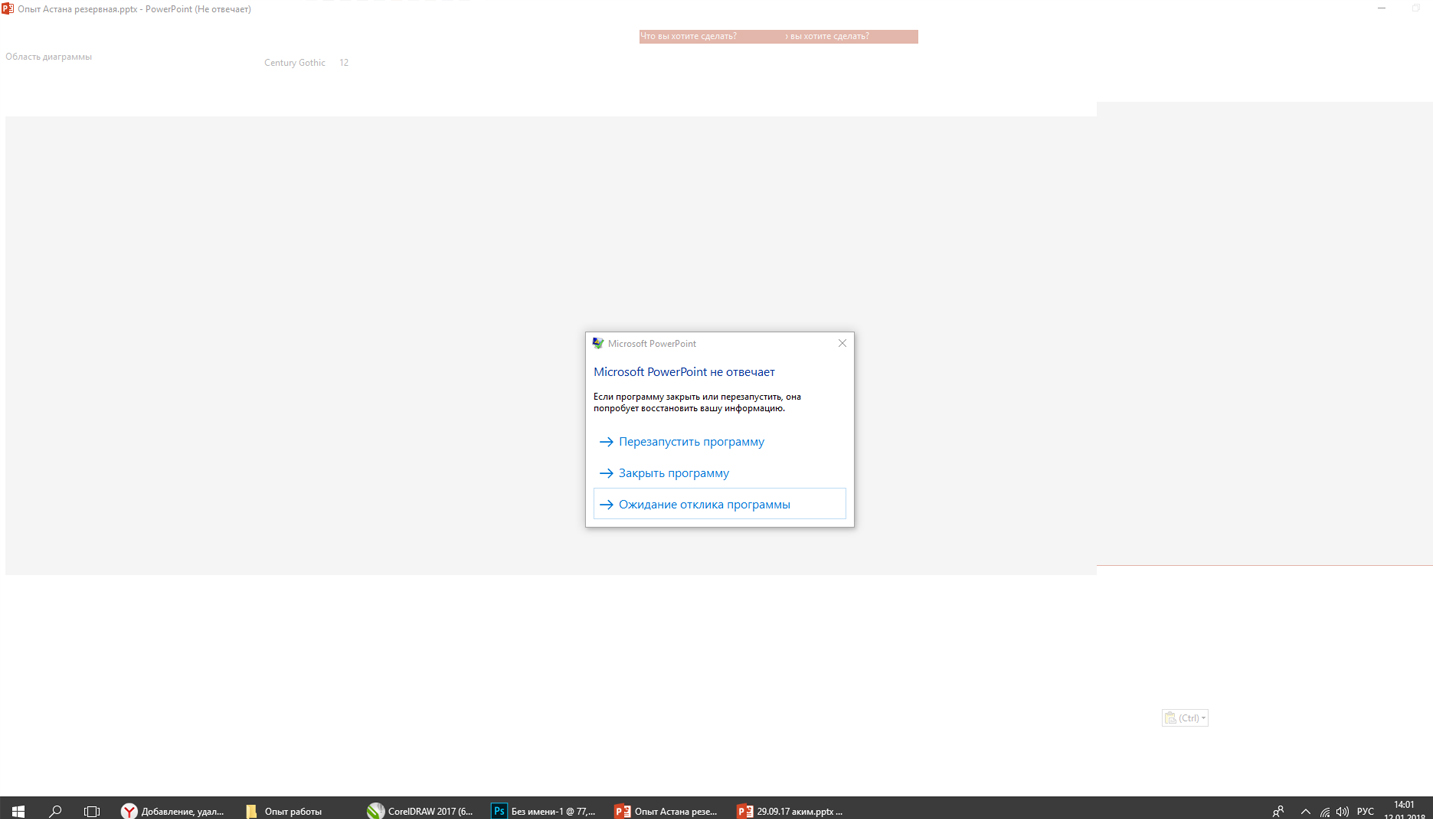
Task: Switch to Photoshop 'Без имени-1' window
Action: click(x=544, y=811)
